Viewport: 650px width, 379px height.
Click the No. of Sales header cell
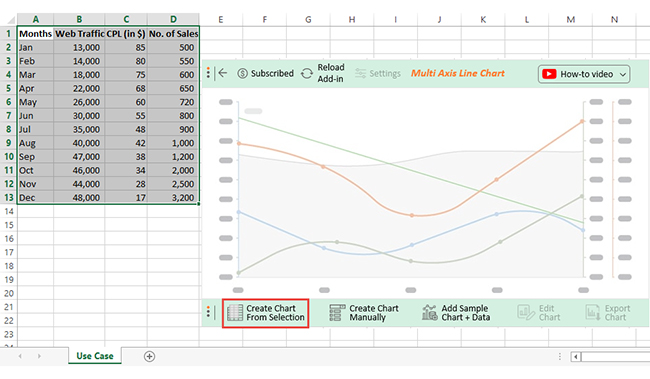(173, 34)
